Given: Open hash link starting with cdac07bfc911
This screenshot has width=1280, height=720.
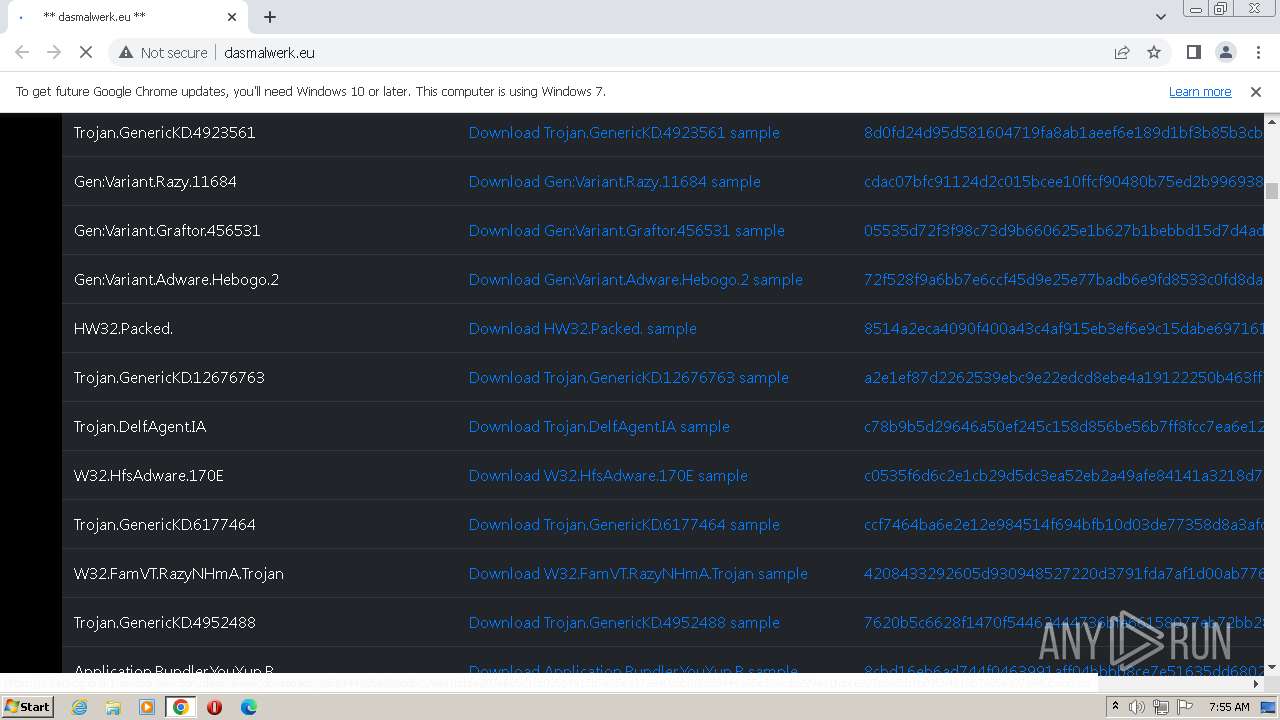Looking at the screenshot, I should pyautogui.click(x=1063, y=181).
